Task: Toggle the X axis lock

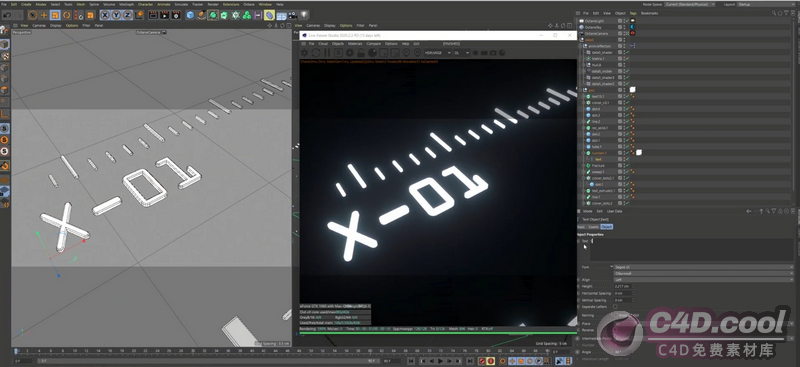Action: [x=105, y=15]
